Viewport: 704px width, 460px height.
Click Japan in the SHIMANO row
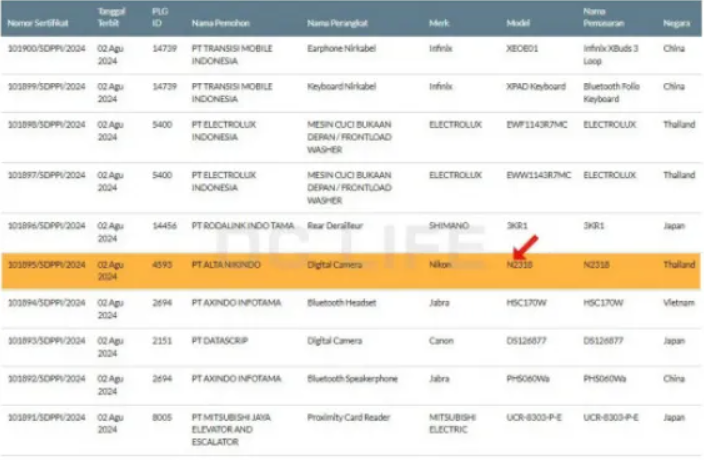tap(674, 225)
